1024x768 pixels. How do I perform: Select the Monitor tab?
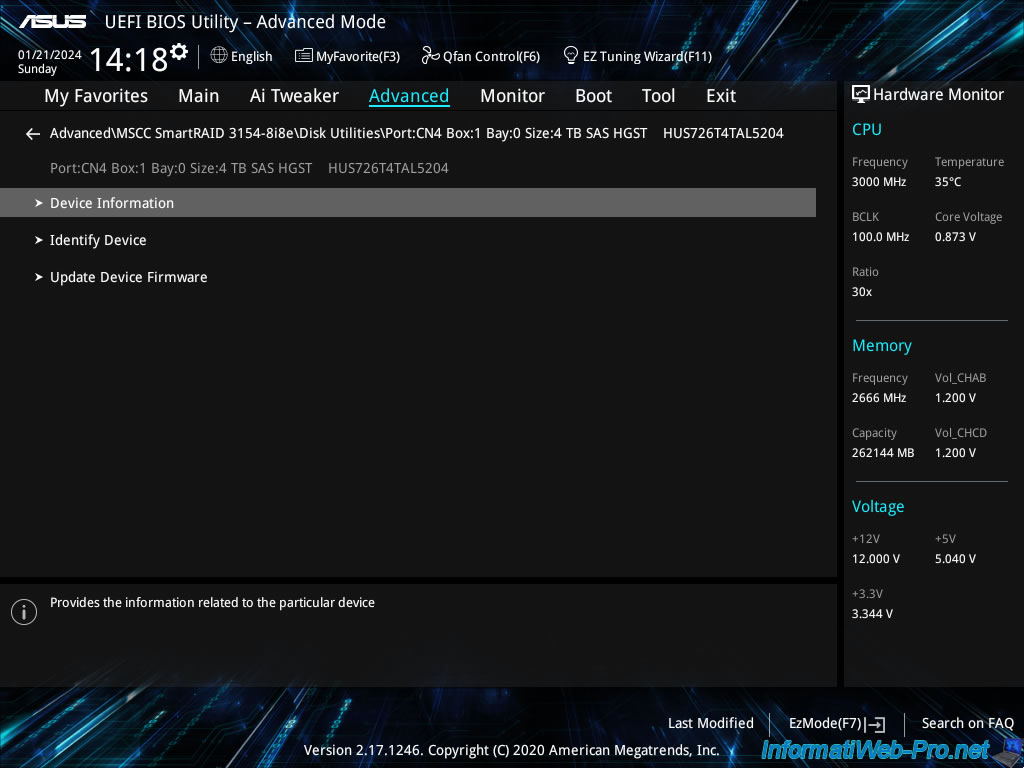tap(512, 96)
